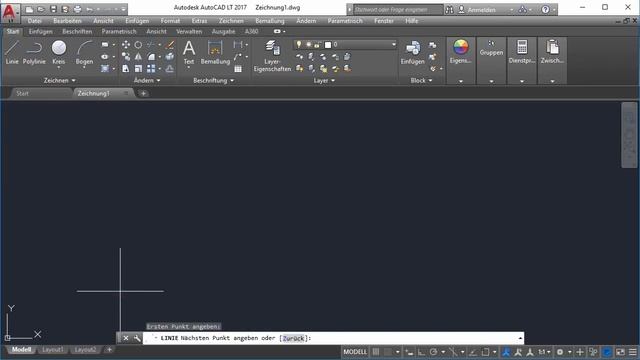Expand the Ändern panel

pyautogui.click(x=147, y=80)
